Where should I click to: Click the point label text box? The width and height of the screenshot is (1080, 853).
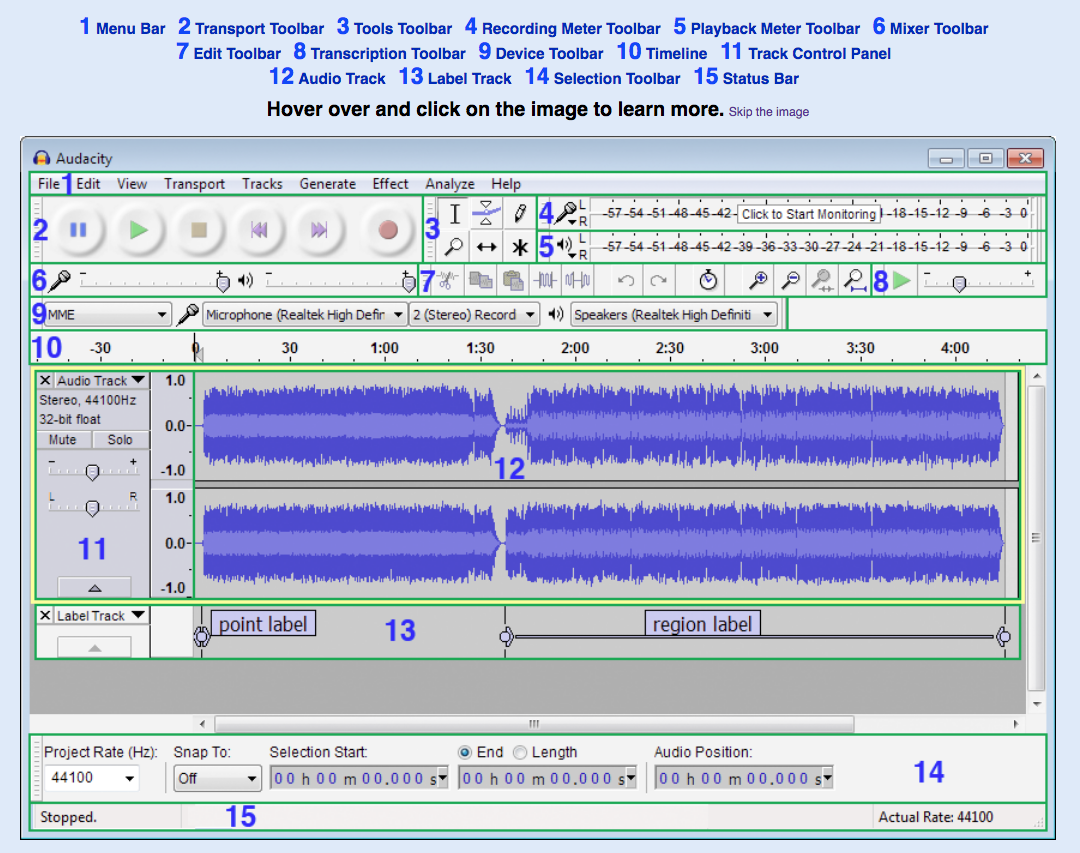click(263, 624)
